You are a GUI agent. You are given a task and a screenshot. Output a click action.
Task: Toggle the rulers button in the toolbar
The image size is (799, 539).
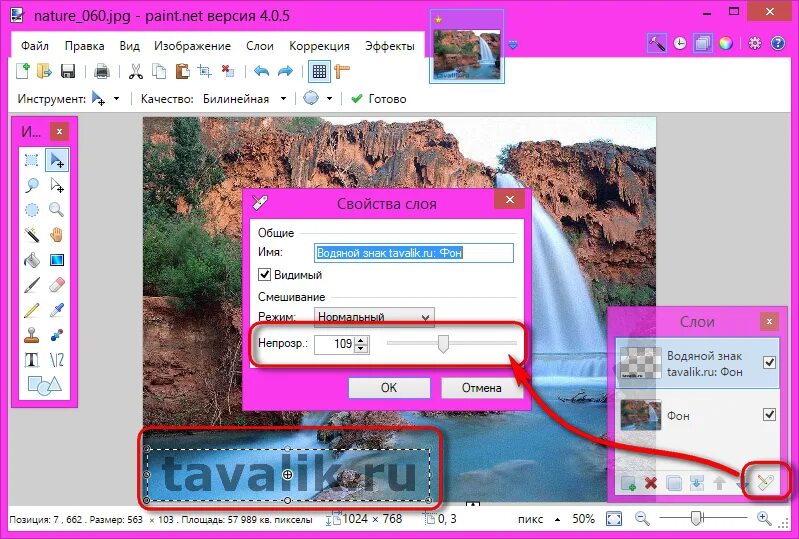(342, 71)
